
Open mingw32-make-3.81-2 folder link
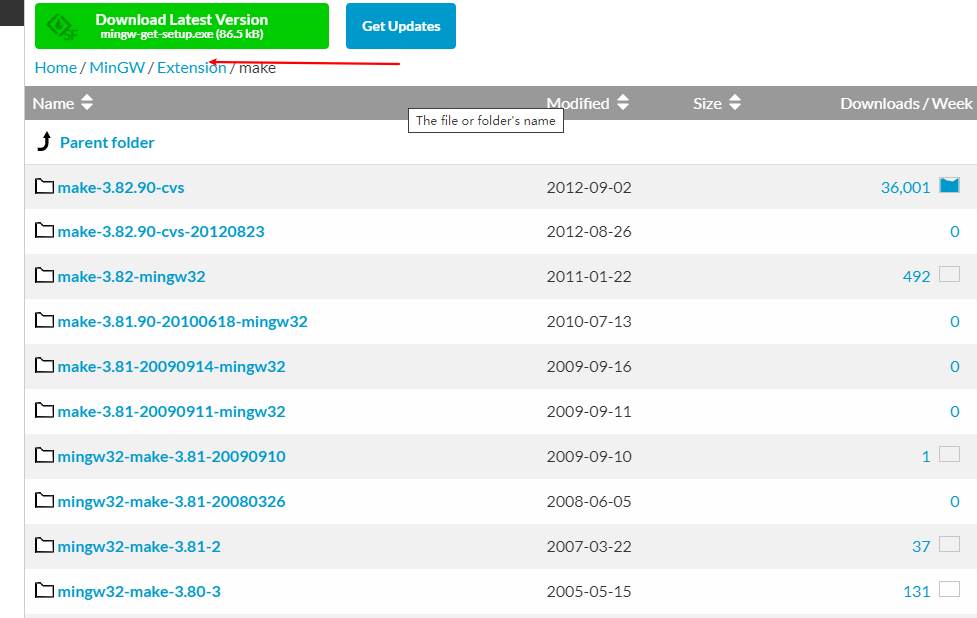coord(139,546)
